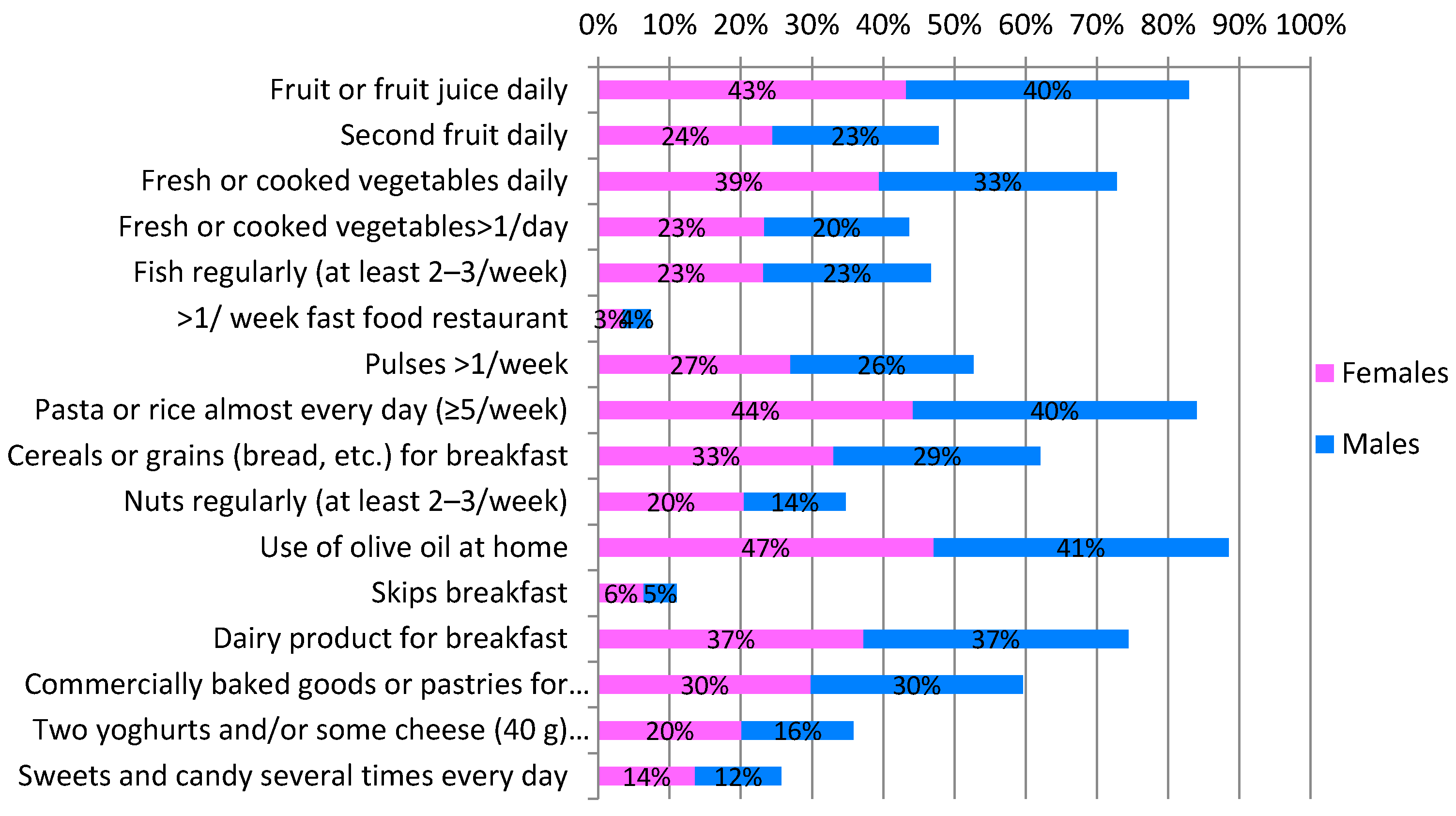Click the pink Females legend swatch
1456x816 pixels.
pos(1324,373)
